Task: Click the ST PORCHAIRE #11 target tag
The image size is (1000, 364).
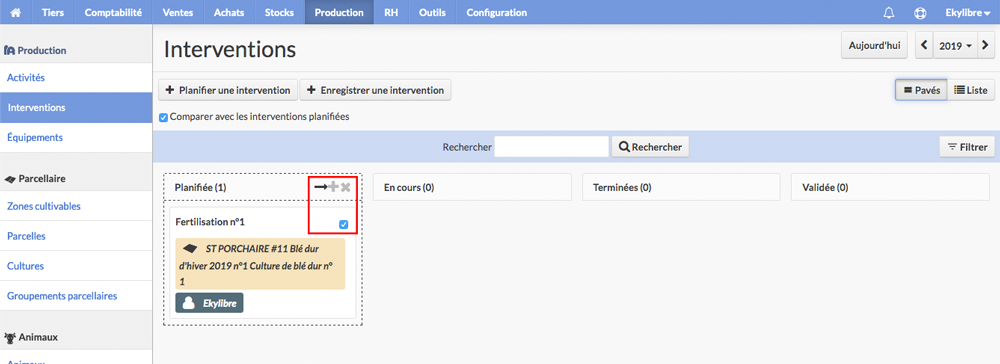Action: pos(260,264)
